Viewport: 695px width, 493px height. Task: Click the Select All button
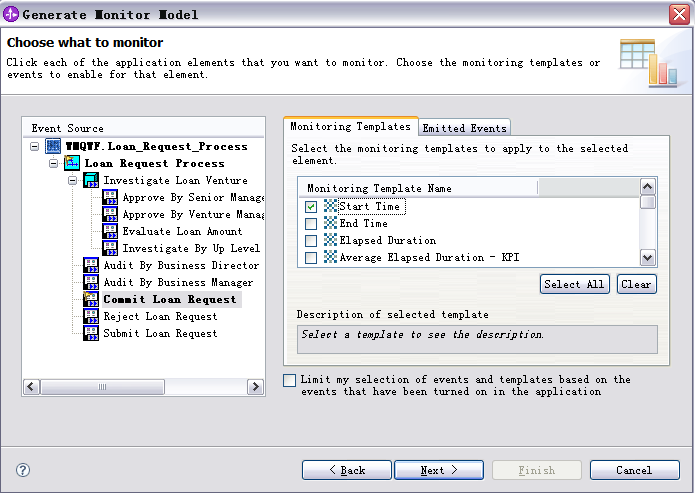click(x=574, y=284)
